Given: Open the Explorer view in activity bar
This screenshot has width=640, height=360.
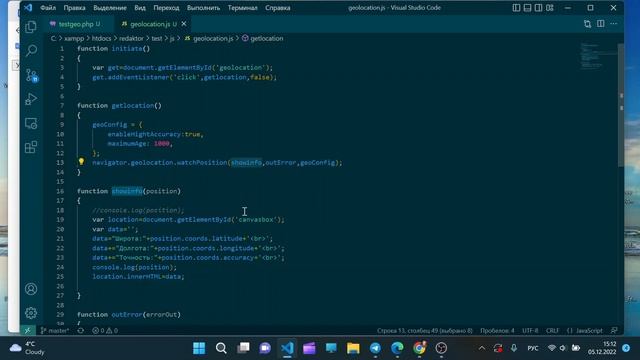Looking at the screenshot, I should (x=31, y=27).
